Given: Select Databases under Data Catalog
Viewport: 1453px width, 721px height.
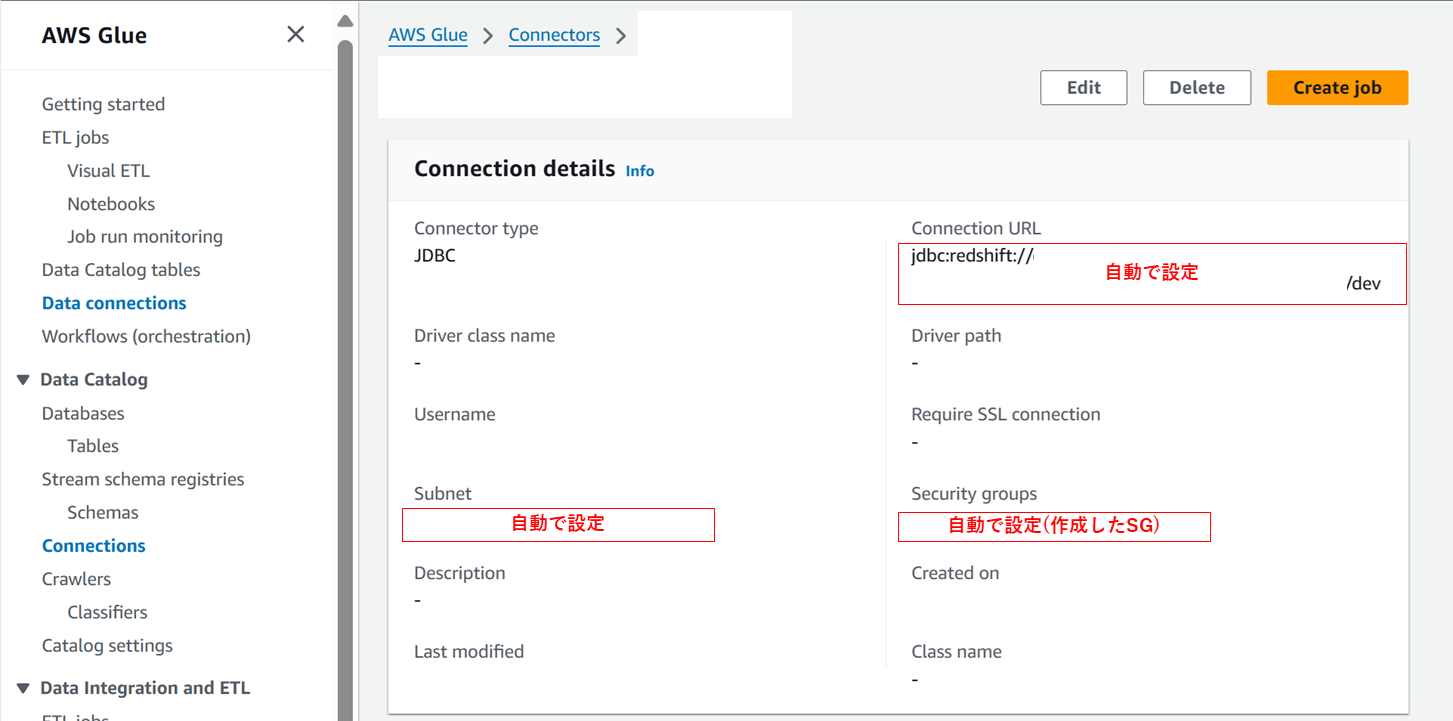Looking at the screenshot, I should [83, 412].
